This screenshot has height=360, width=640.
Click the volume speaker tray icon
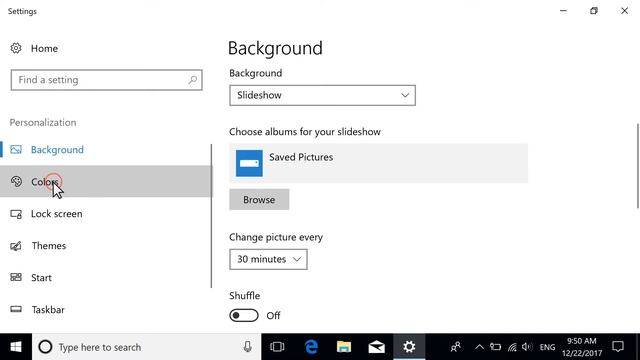527,347
